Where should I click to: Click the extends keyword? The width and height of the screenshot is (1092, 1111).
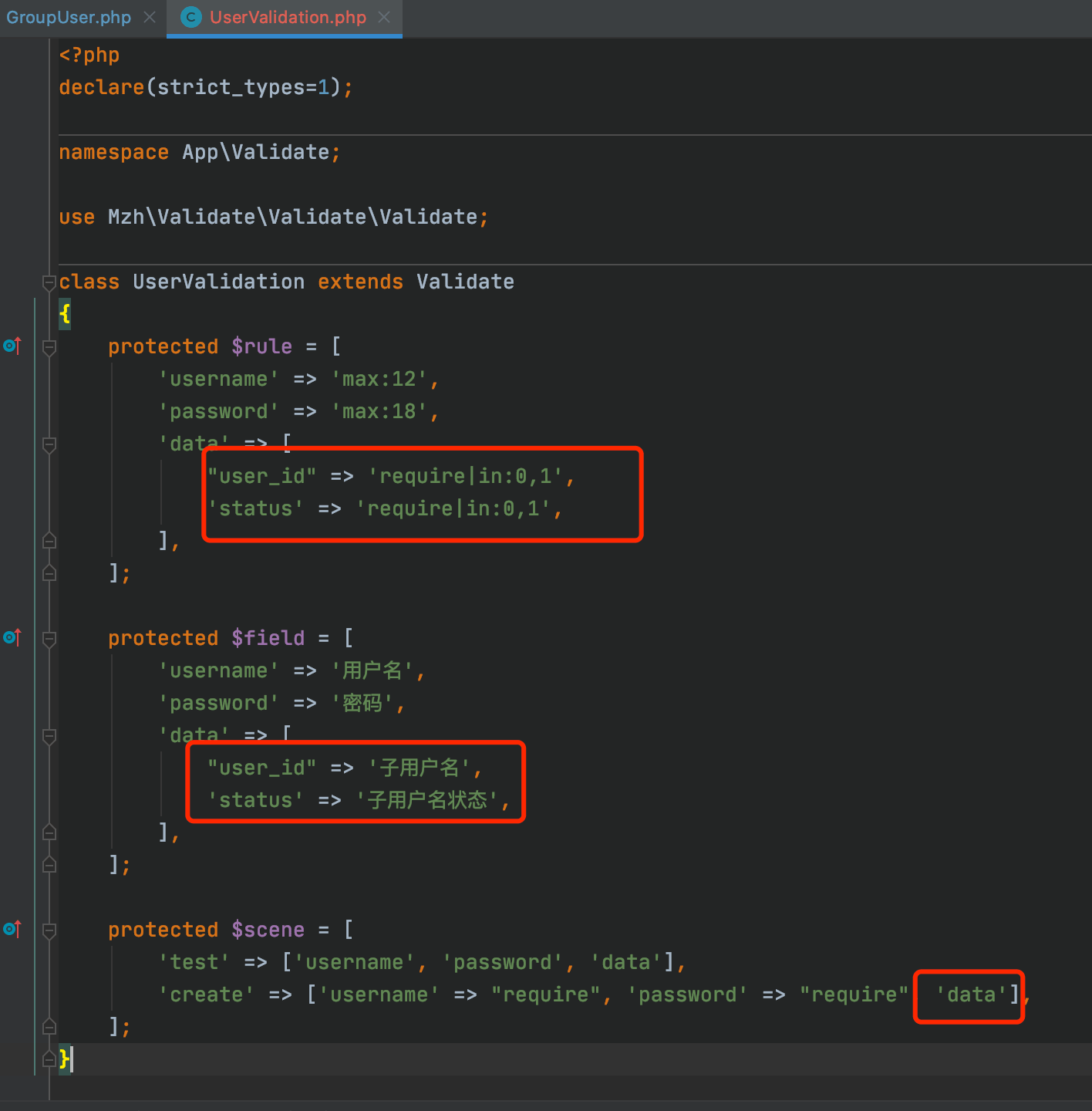point(361,282)
